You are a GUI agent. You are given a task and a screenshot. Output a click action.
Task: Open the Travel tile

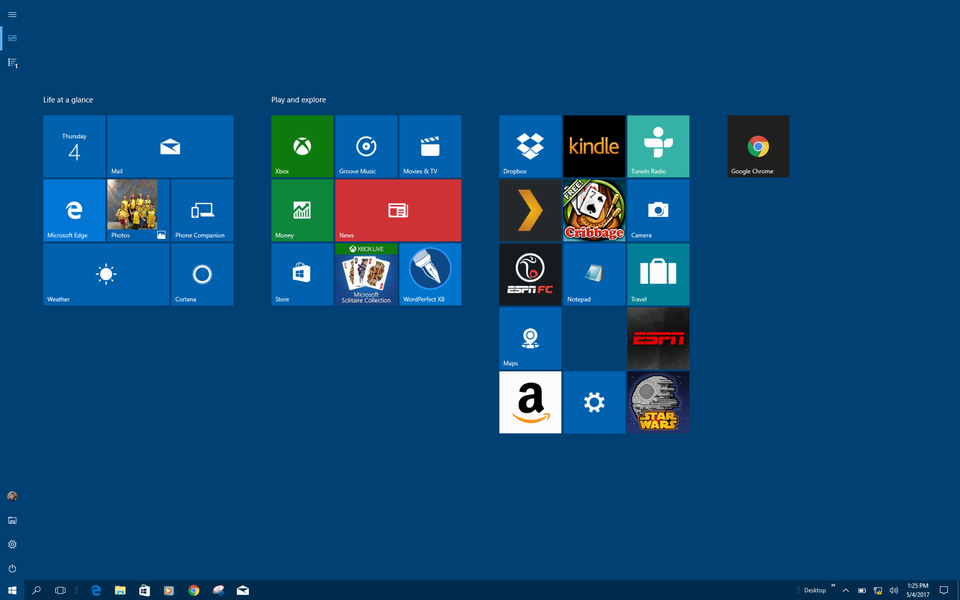tap(658, 274)
